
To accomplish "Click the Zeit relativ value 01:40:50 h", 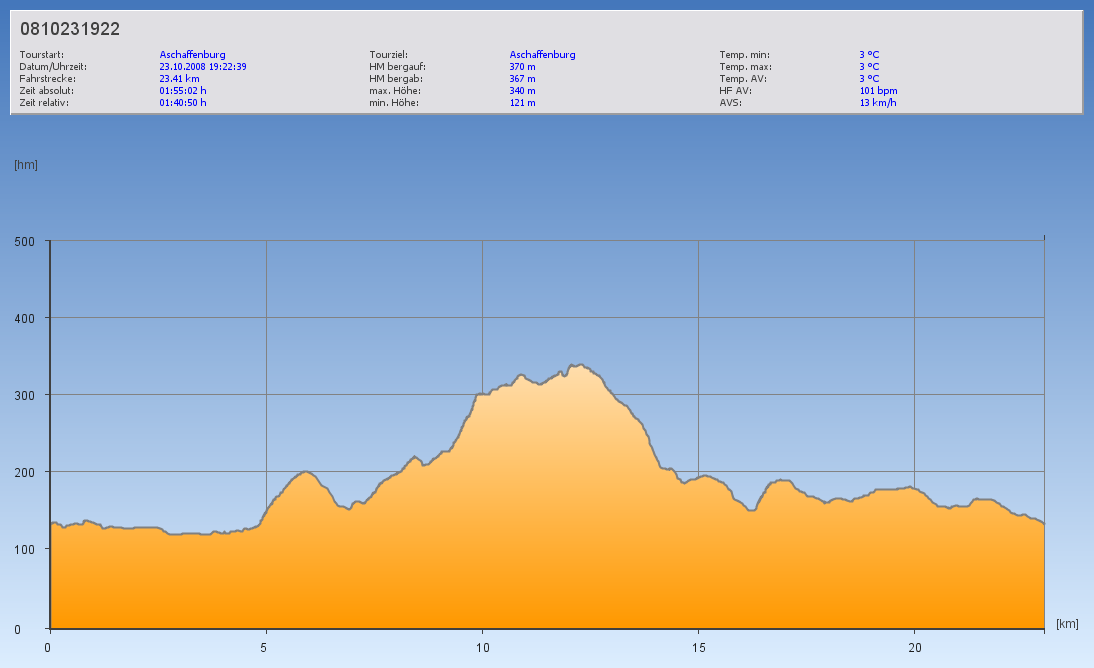I will [x=183, y=103].
